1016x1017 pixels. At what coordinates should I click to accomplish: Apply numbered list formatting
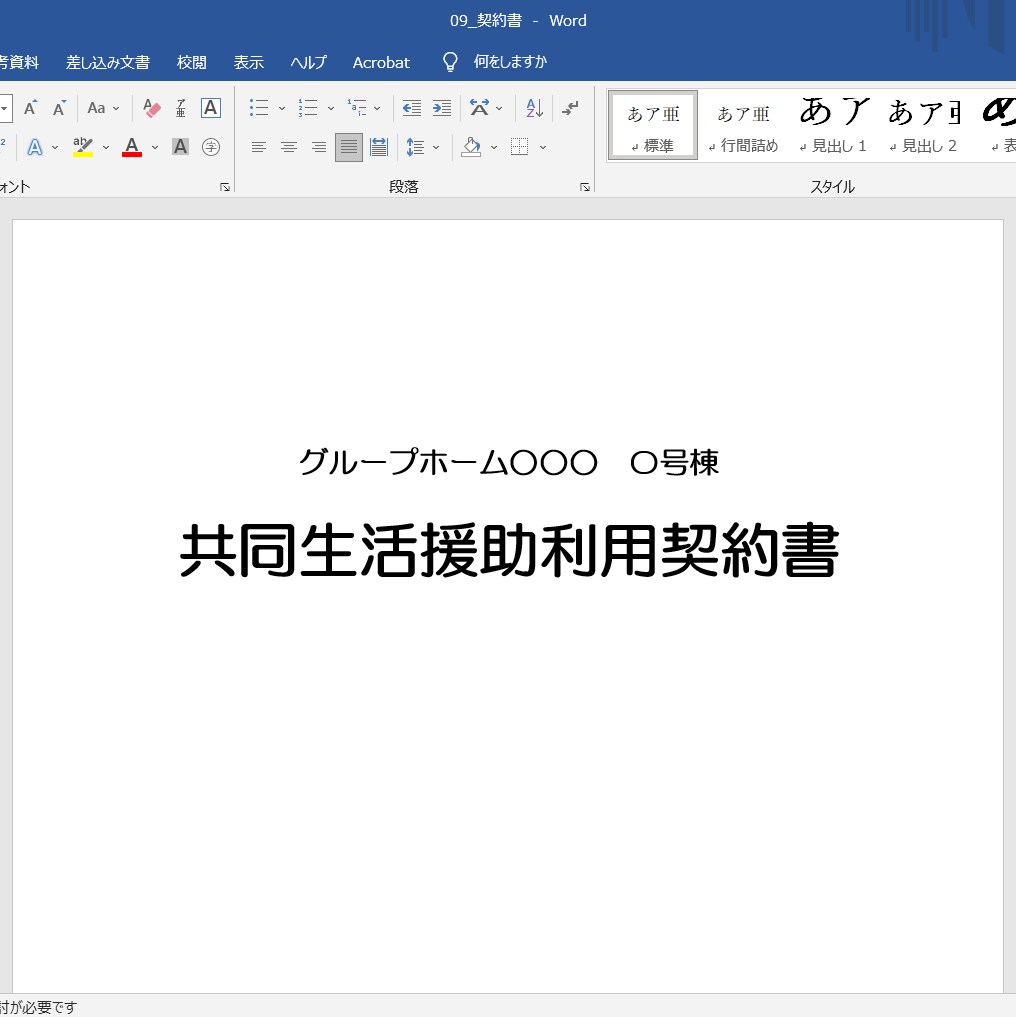tap(308, 108)
